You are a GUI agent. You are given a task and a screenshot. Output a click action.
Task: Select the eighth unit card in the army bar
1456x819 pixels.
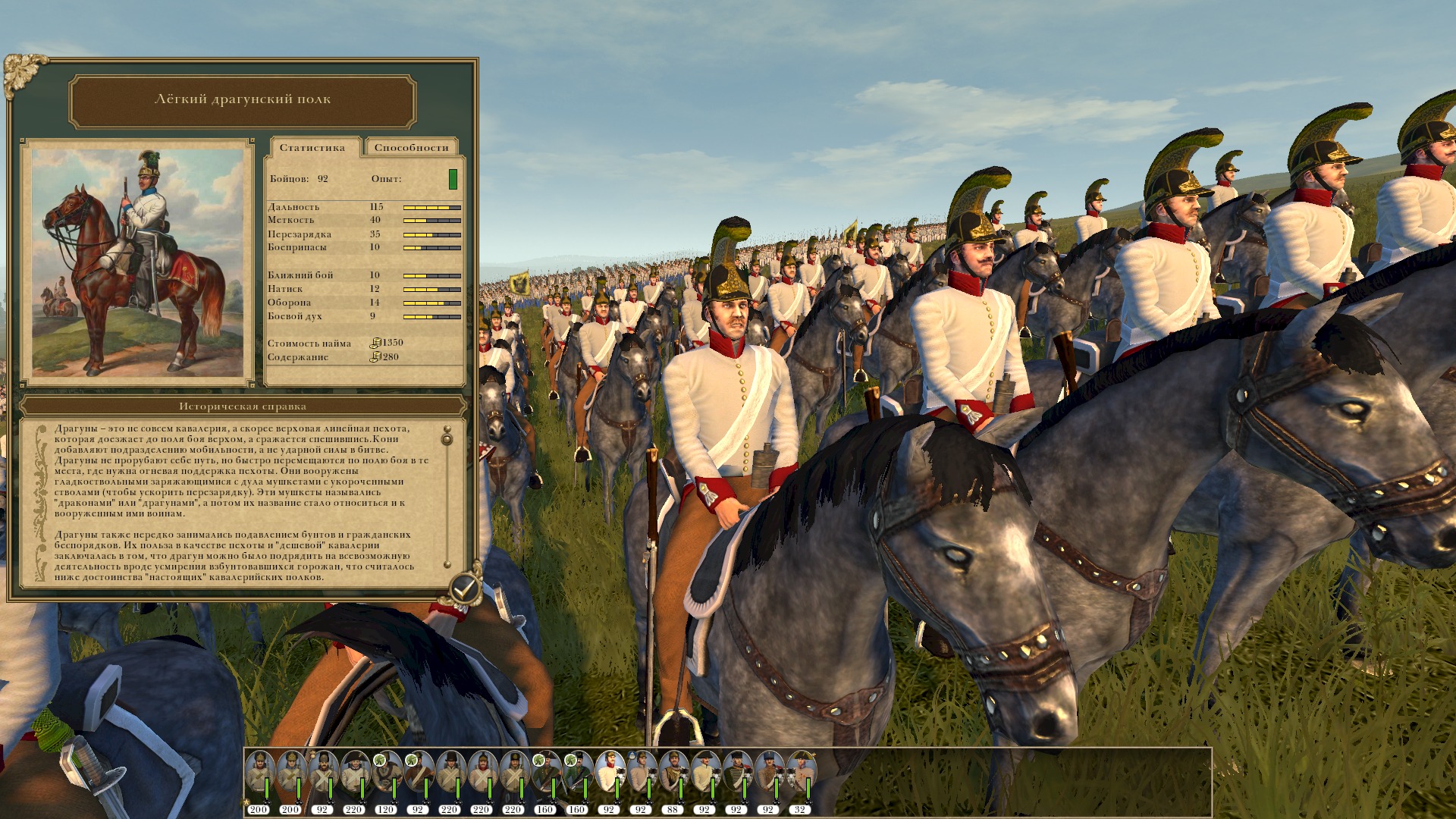(x=482, y=782)
